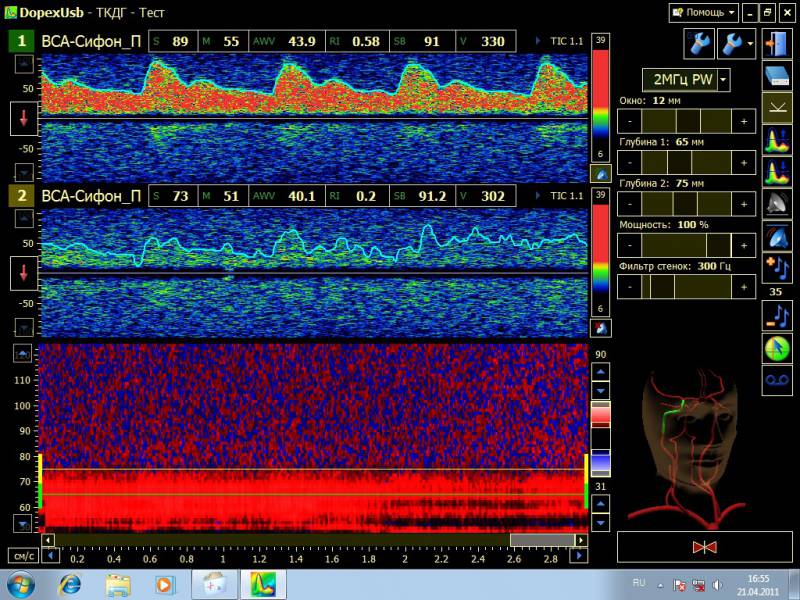Image resolution: width=800 pixels, height=600 pixels.
Task: Click time axis left blue arrow
Action: 50,556
